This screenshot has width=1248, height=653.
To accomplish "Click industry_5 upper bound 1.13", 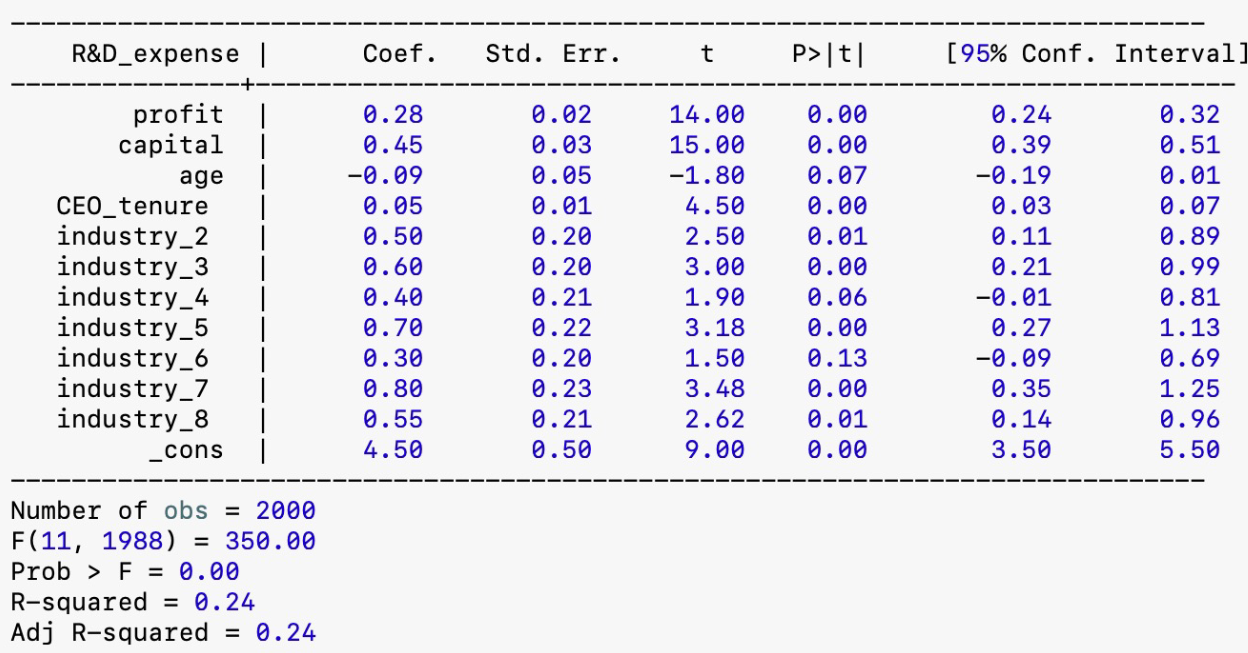I will pos(1189,328).
